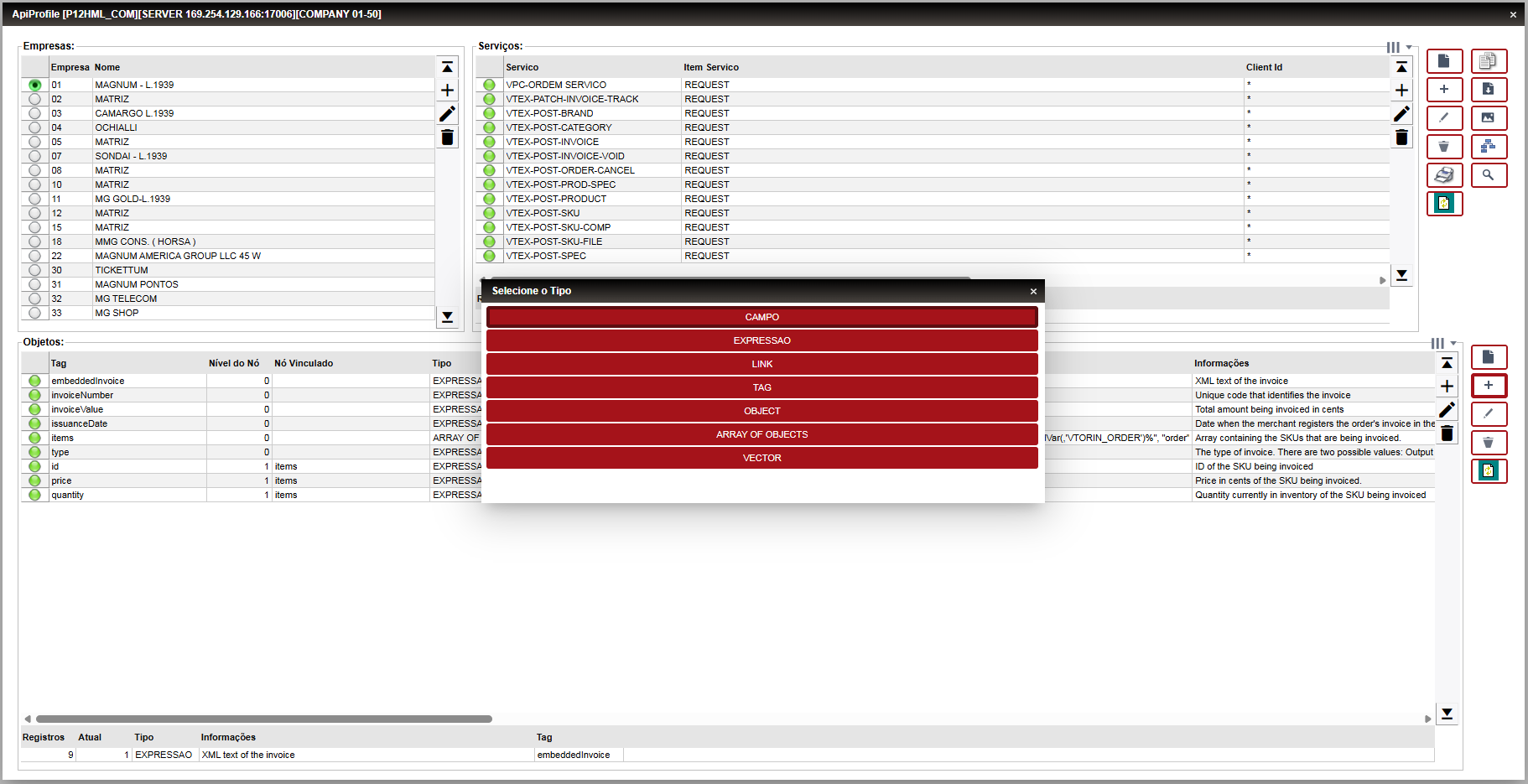The width and height of the screenshot is (1528, 784).
Task: Add new row in Empresas panel
Action: [x=447, y=91]
